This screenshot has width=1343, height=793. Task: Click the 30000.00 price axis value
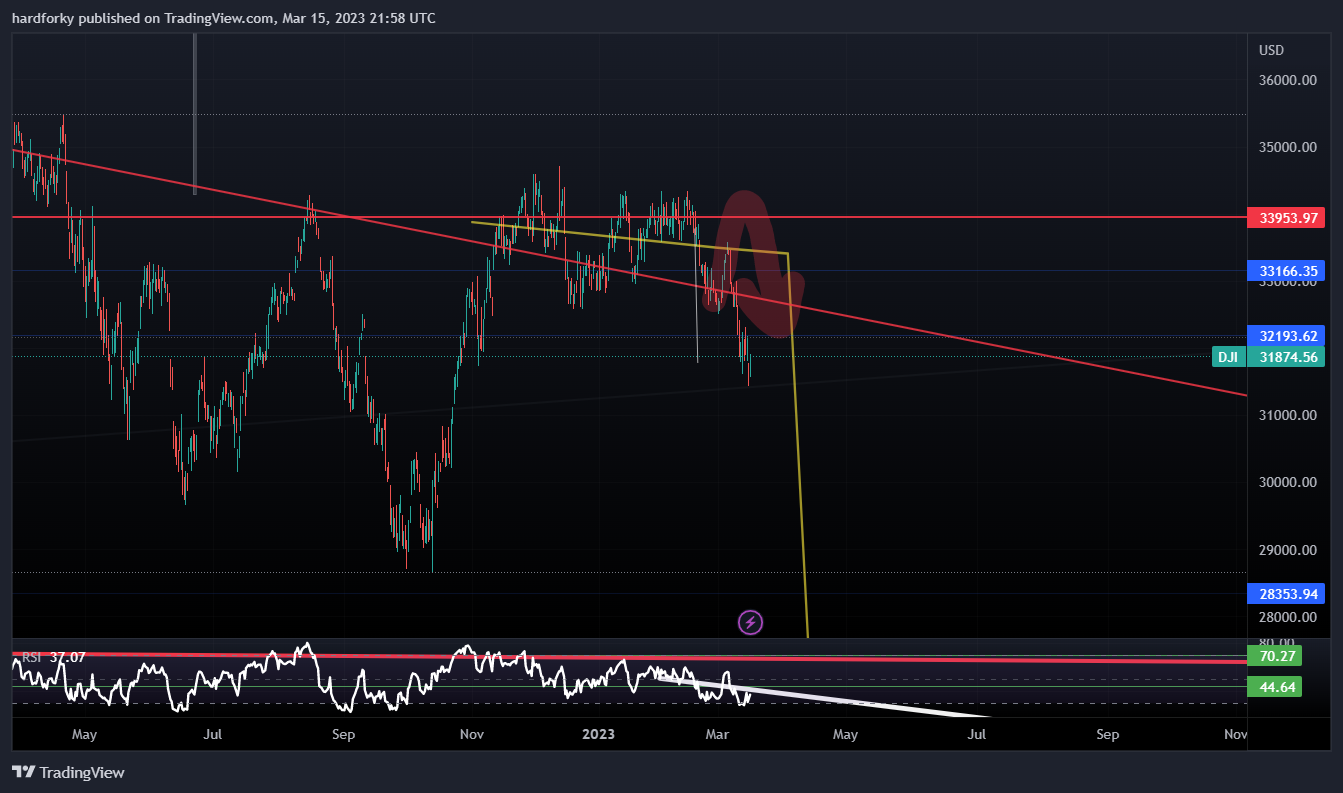click(x=1287, y=482)
